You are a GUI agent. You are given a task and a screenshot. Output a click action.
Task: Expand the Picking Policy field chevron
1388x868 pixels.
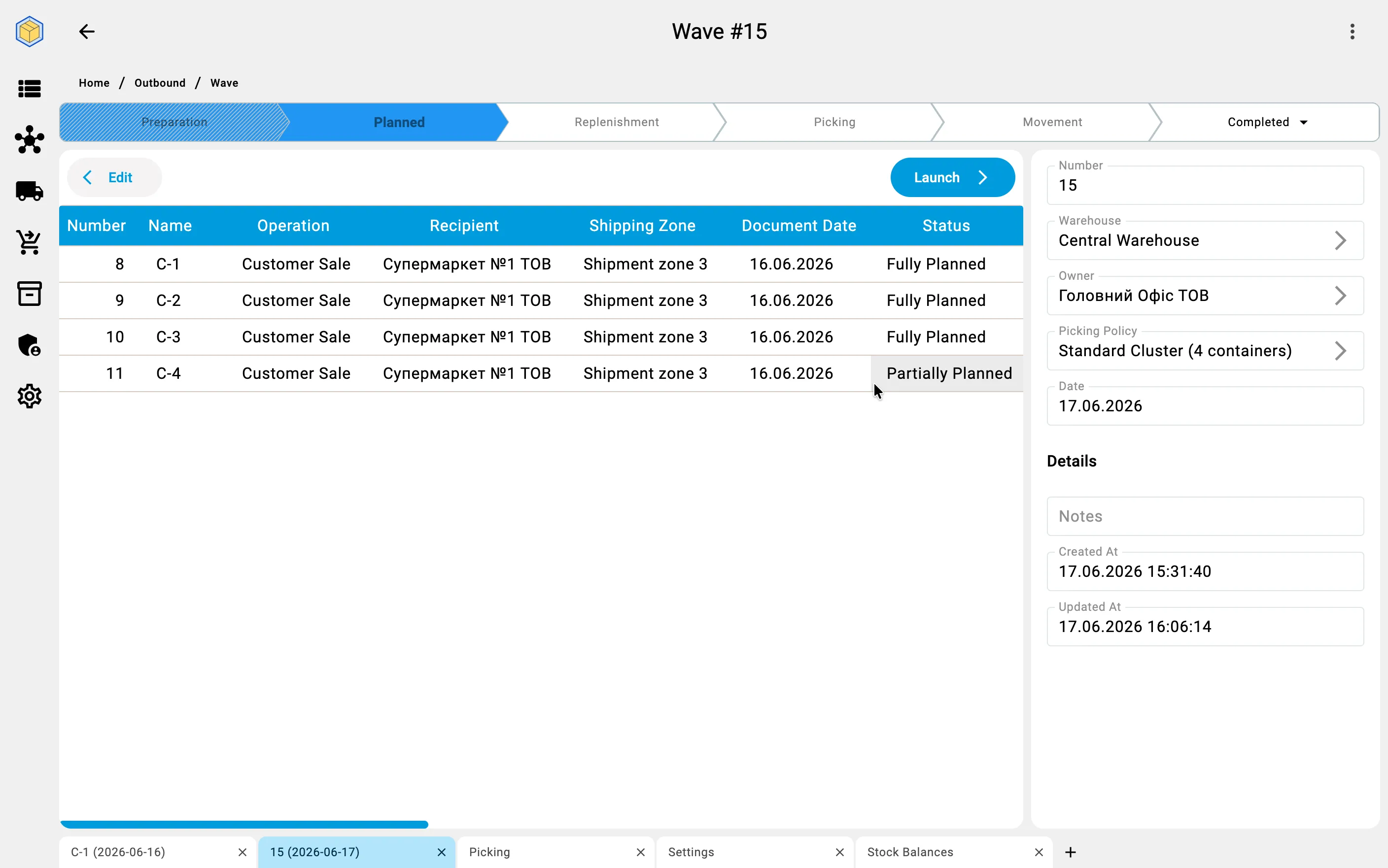click(x=1340, y=351)
